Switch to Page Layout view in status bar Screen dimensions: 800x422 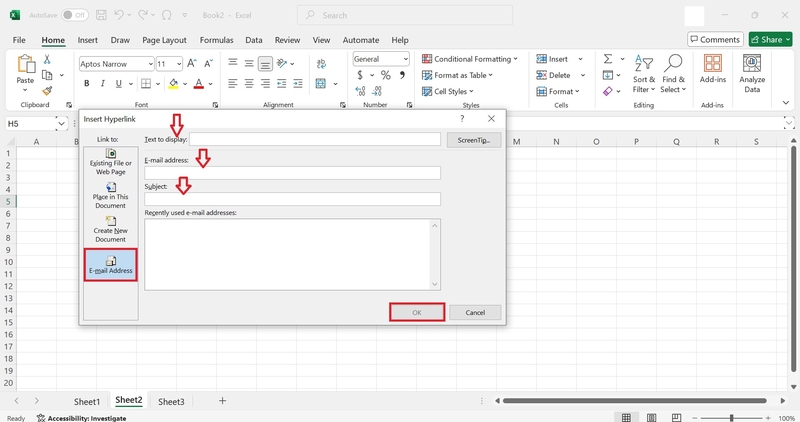tap(652, 417)
